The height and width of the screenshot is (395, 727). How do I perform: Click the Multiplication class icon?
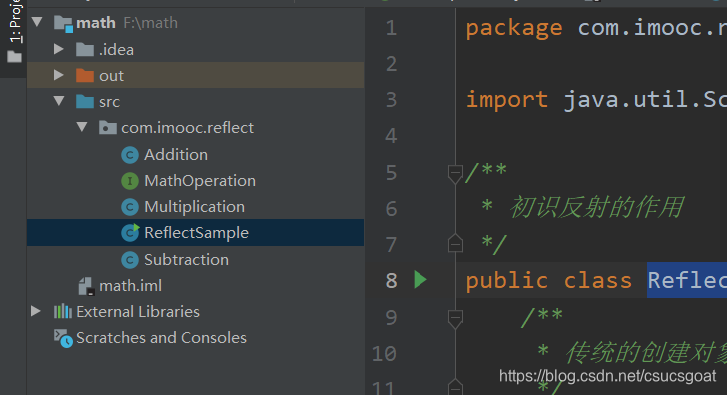click(x=130, y=207)
